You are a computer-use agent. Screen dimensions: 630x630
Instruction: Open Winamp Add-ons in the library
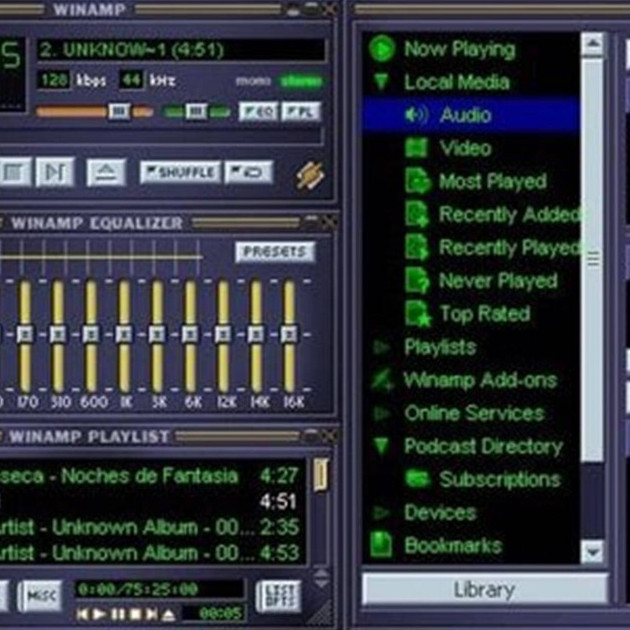pyautogui.click(x=481, y=380)
